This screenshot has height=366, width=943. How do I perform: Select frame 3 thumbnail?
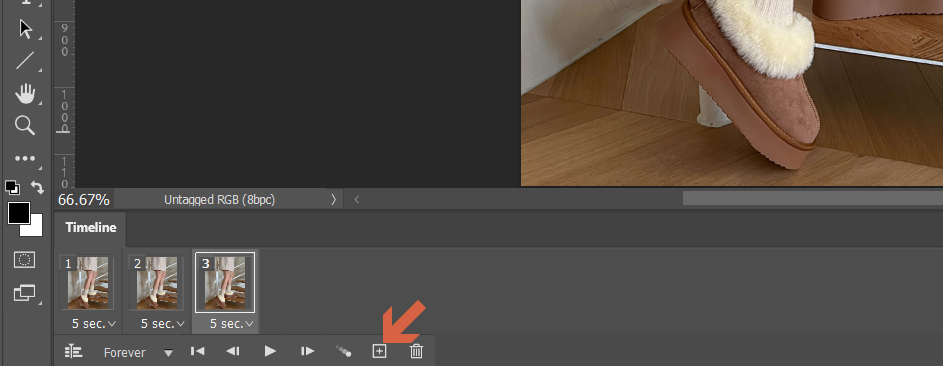pos(225,282)
